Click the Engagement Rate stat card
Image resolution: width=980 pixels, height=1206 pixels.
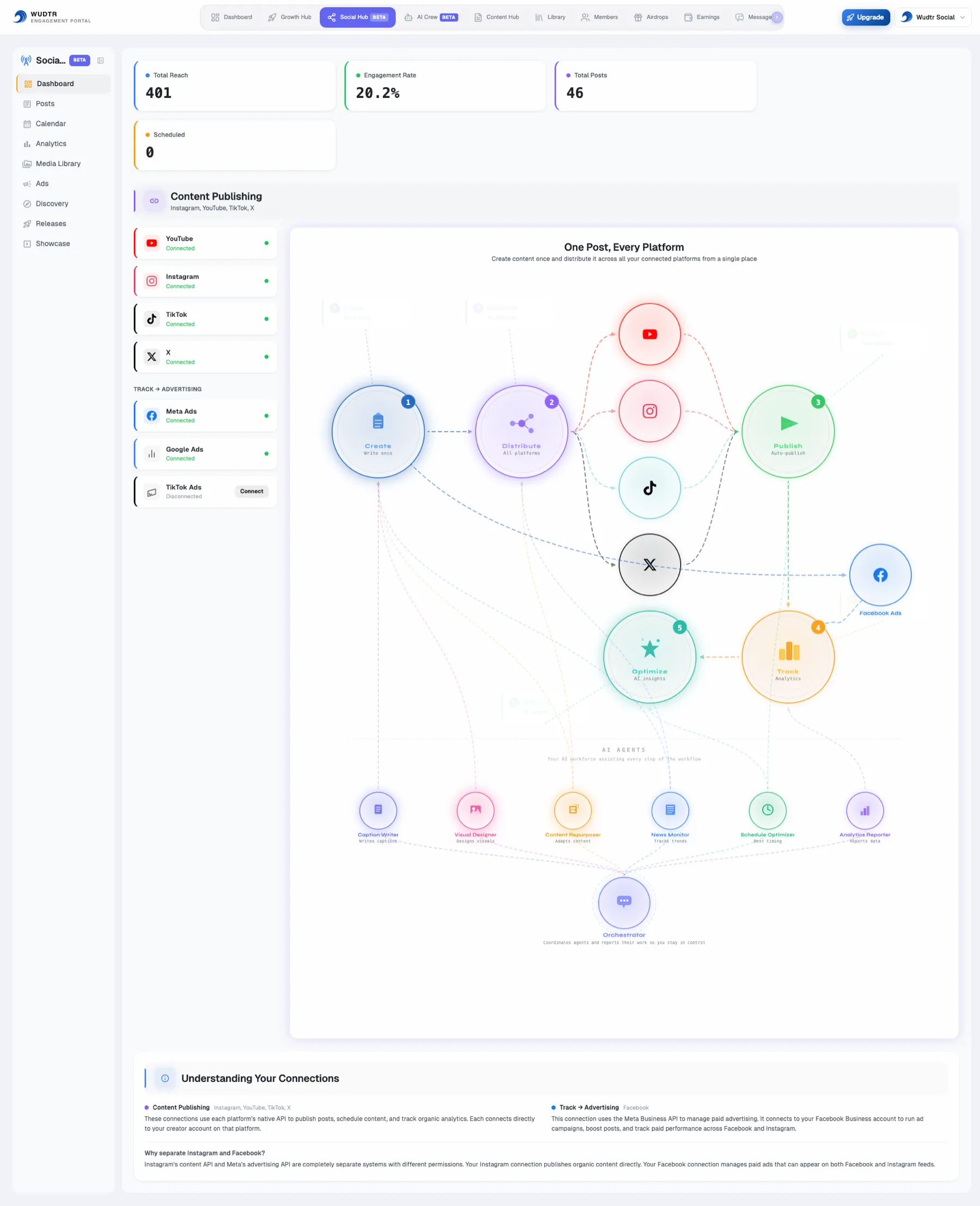(x=445, y=86)
